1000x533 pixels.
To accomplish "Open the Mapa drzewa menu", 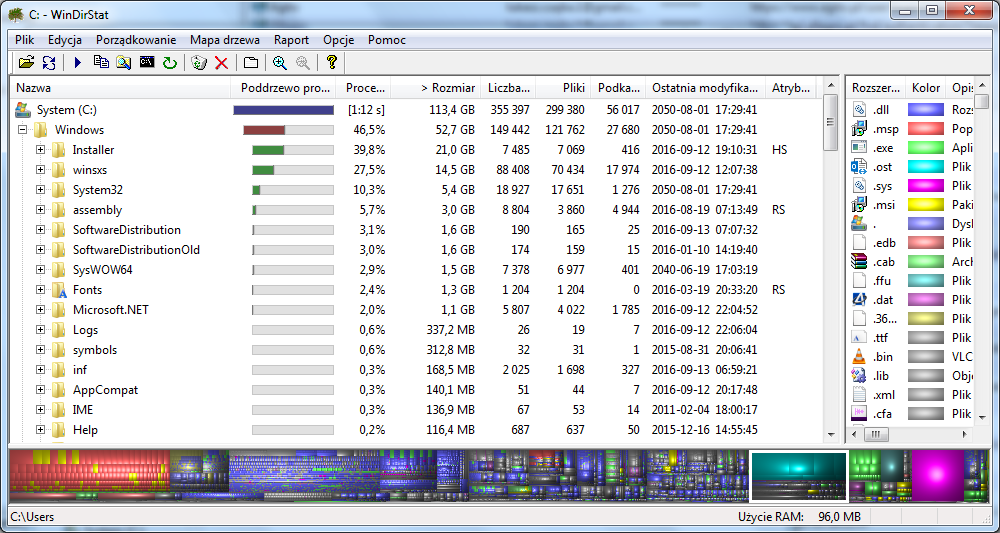I will [224, 40].
